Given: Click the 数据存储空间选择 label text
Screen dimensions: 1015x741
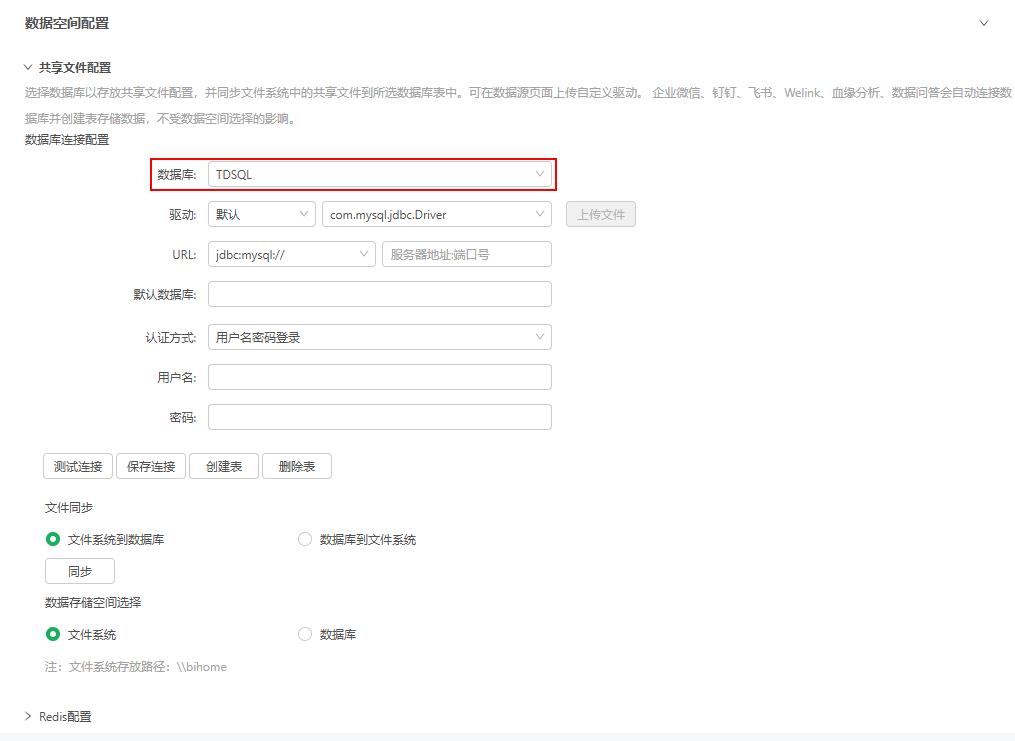Looking at the screenshot, I should pyautogui.click(x=93, y=603).
